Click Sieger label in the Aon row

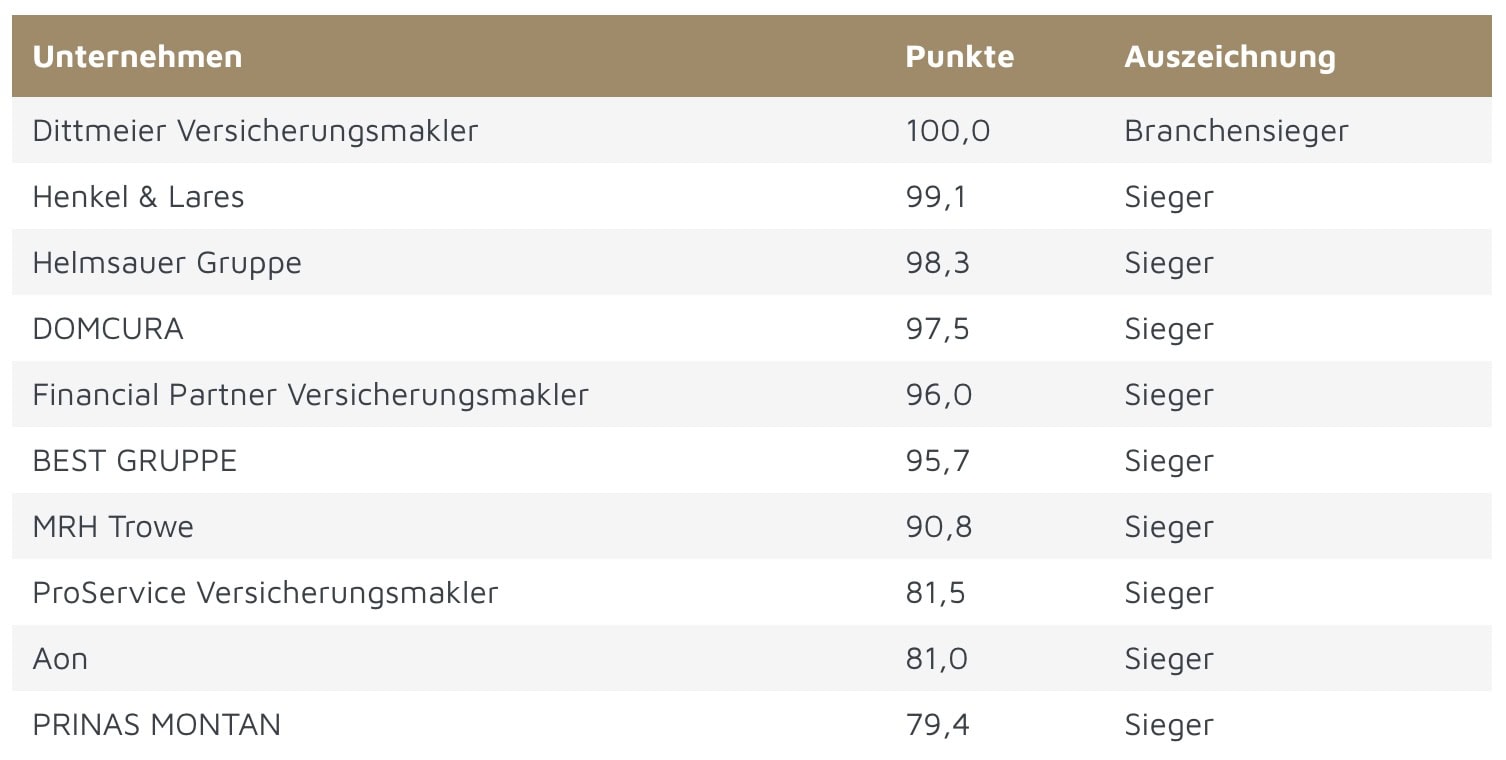1168,659
